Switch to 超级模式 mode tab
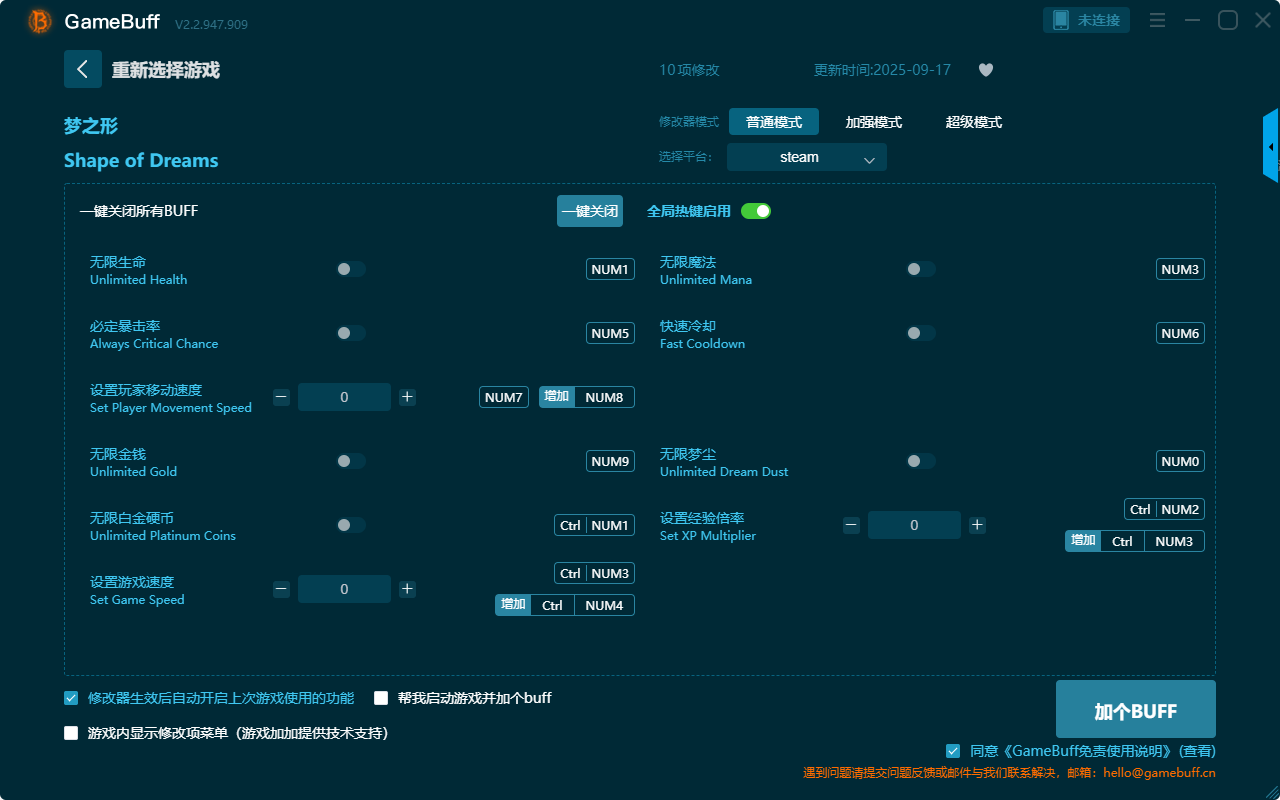 [974, 122]
